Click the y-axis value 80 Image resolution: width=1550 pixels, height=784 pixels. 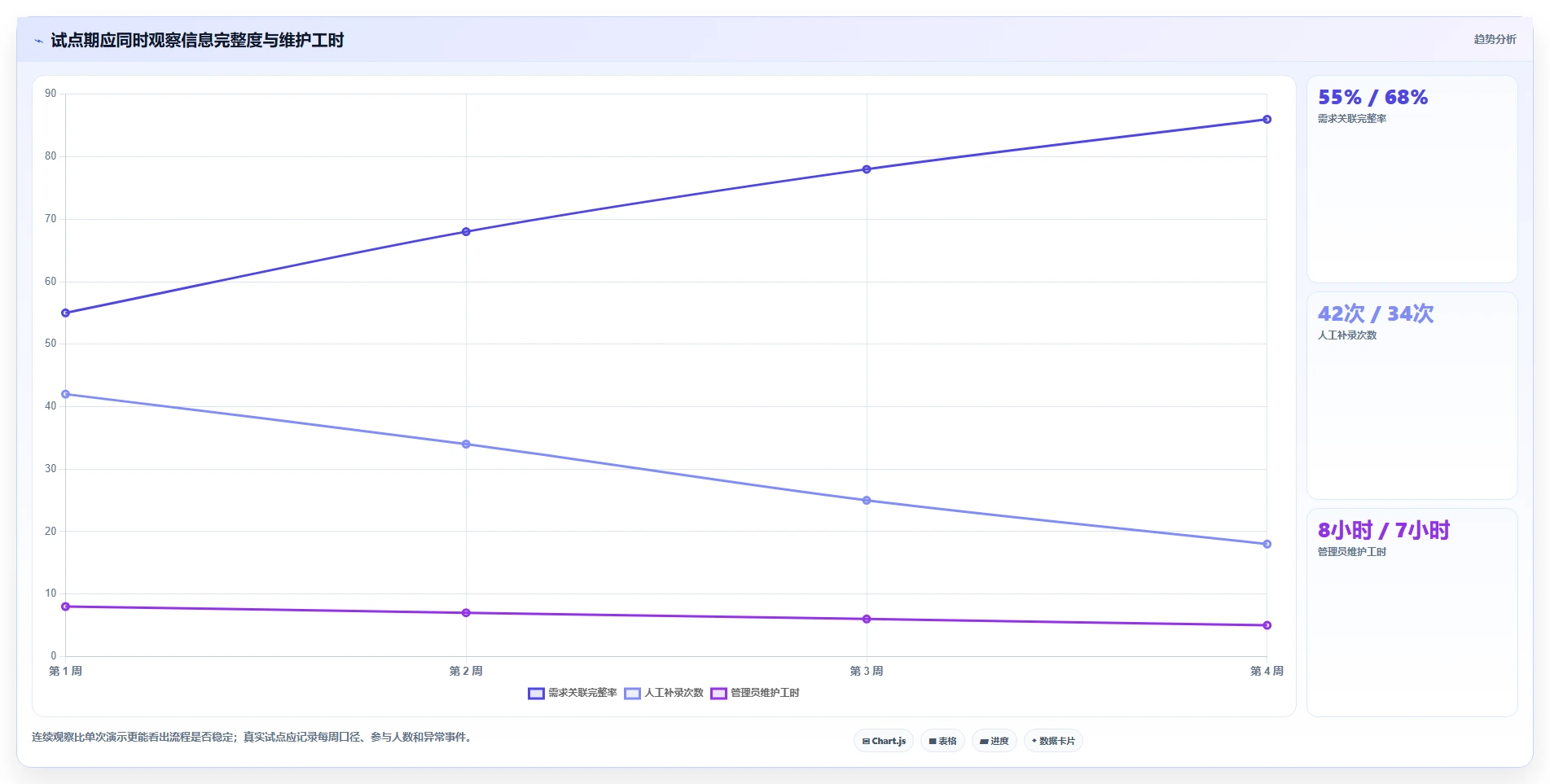pyautogui.click(x=50, y=156)
